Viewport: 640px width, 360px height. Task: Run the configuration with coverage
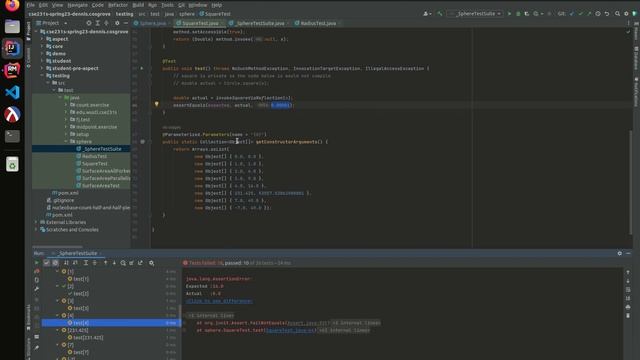coord(527,13)
